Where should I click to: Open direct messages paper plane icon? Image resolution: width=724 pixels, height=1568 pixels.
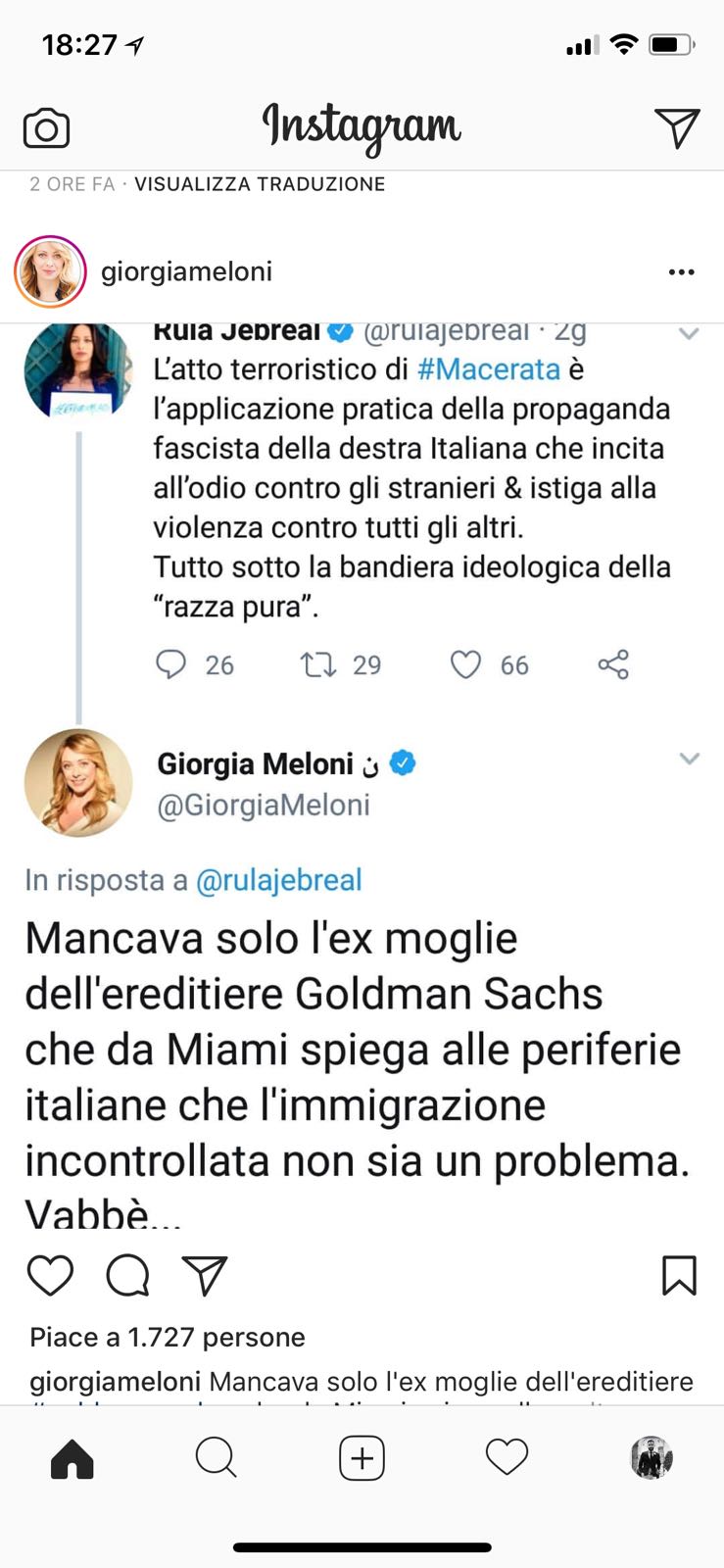676,127
